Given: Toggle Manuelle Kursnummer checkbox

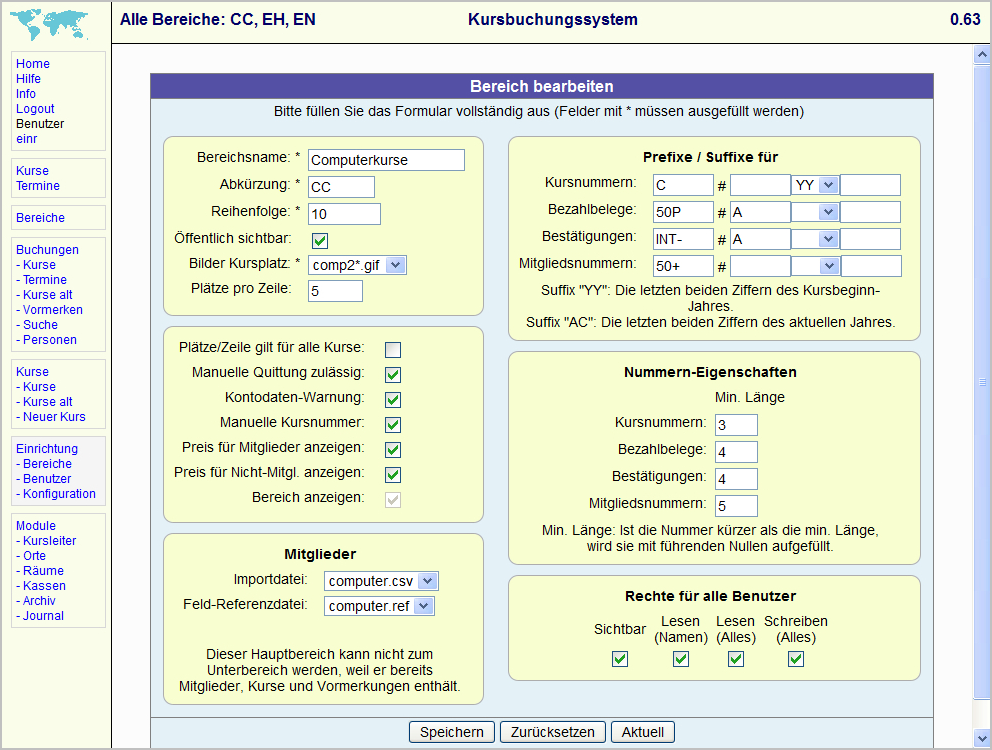Looking at the screenshot, I should [393, 425].
